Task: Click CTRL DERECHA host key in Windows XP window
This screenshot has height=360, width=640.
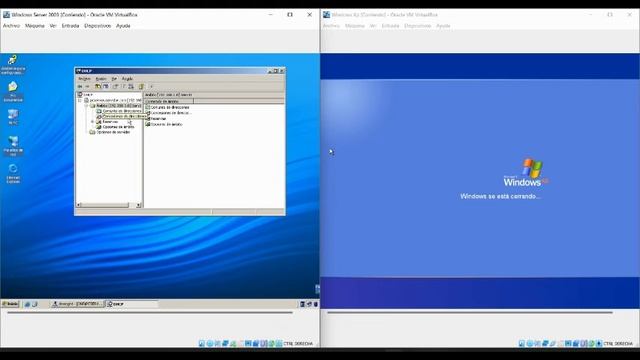Action: [618, 344]
